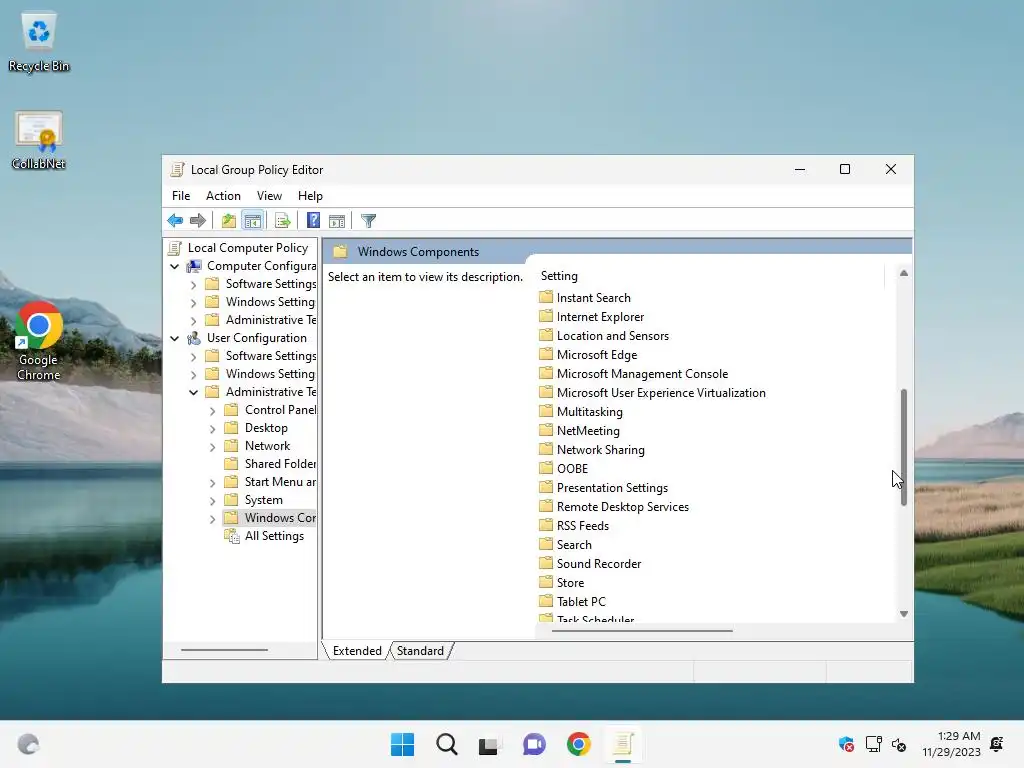Select the CollabNet desktop icon
This screenshot has width=1024, height=768.
point(39,140)
